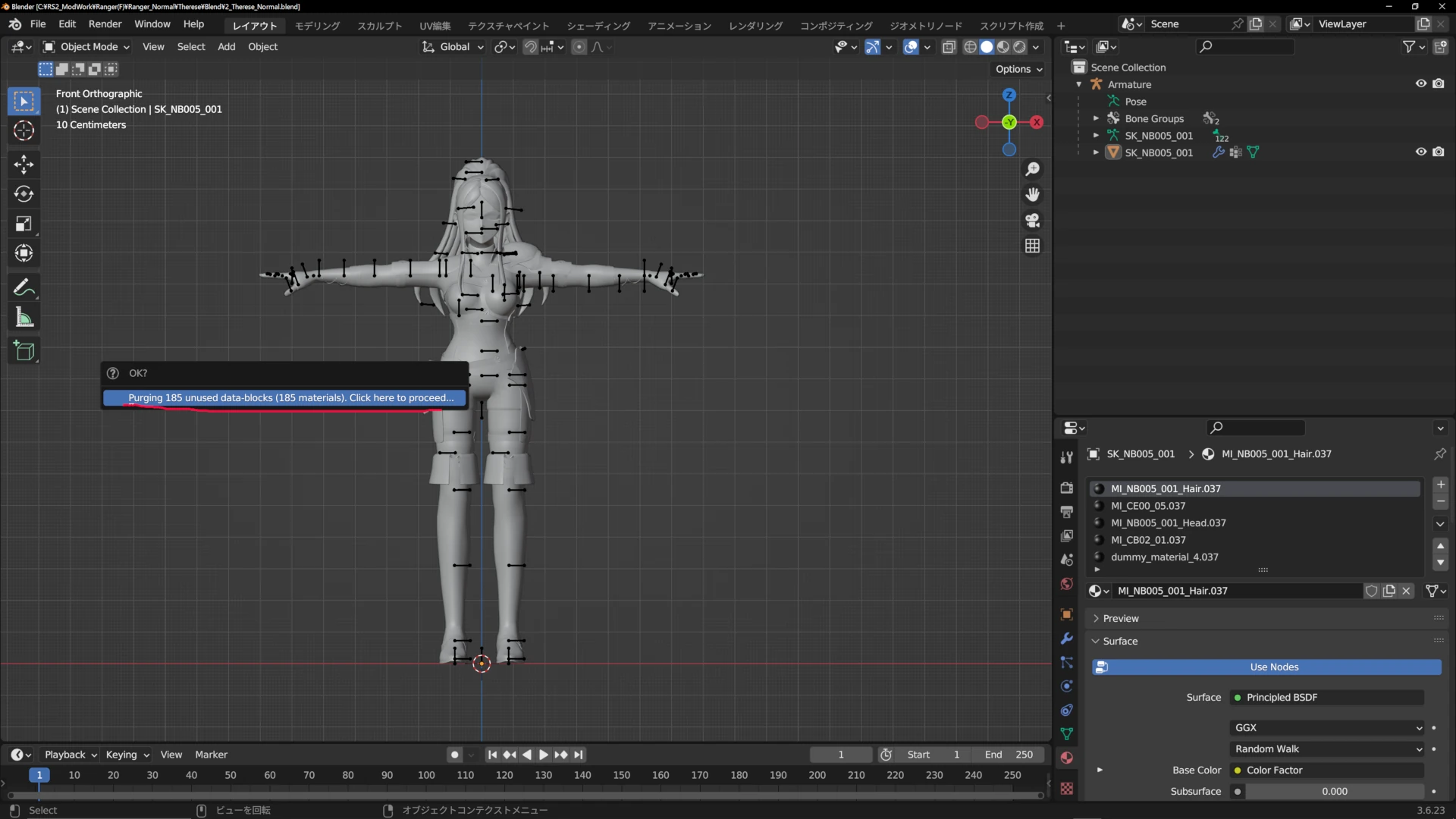Open the Render menu
Image resolution: width=1456 pixels, height=819 pixels.
(x=105, y=24)
